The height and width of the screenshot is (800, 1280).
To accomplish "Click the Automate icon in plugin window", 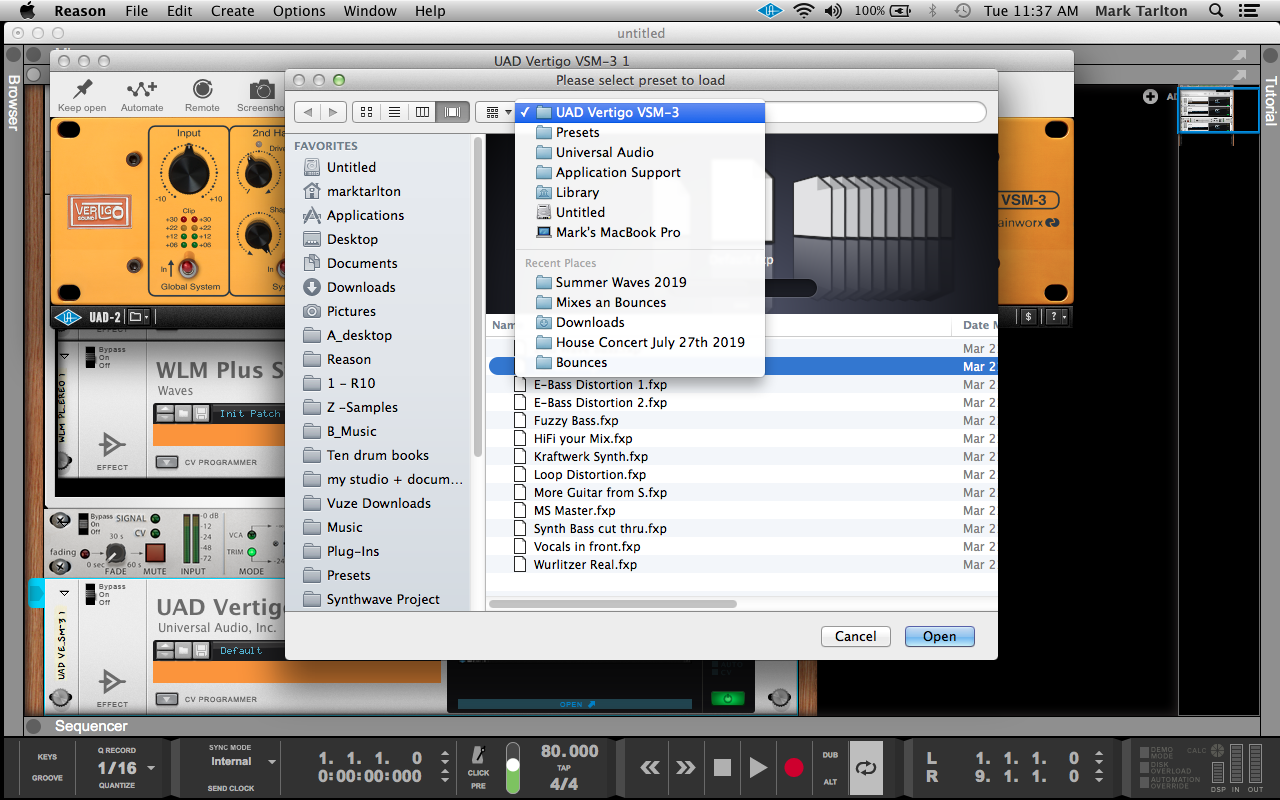I will click(142, 90).
